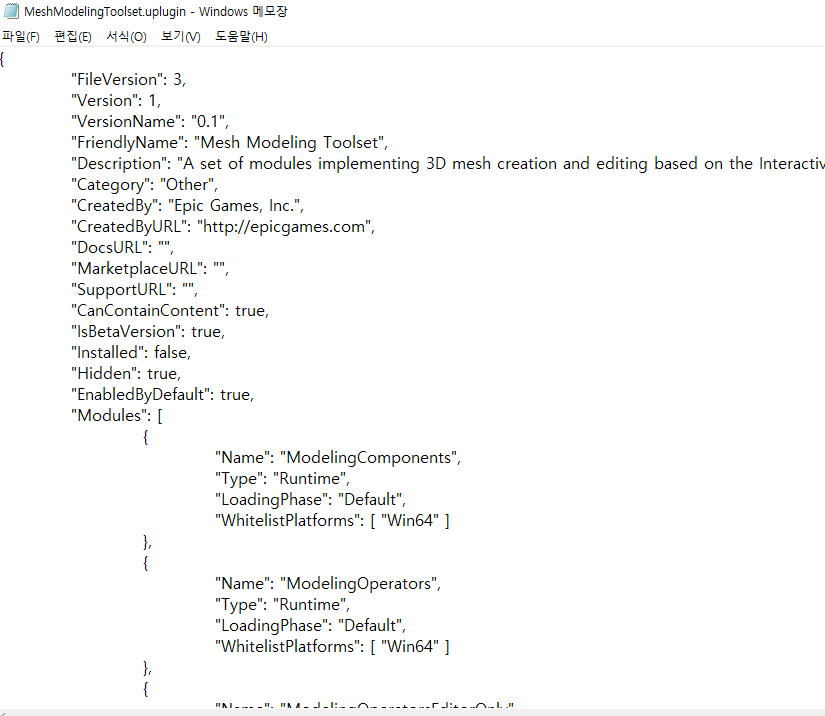825x716 pixels.
Task: Click the "Name": "ModelingOperators" line
Action: [x=328, y=583]
